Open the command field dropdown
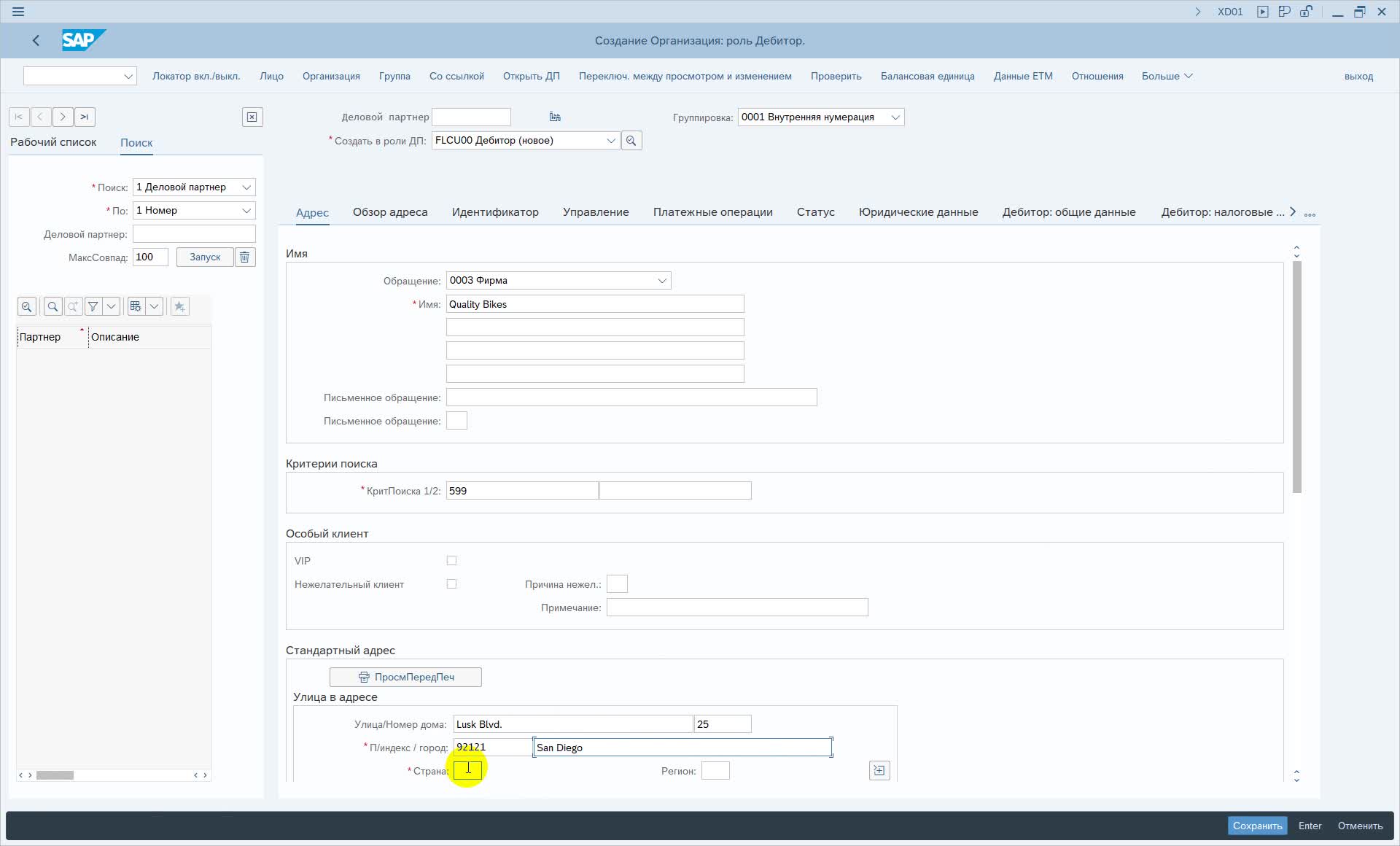 tap(128, 76)
